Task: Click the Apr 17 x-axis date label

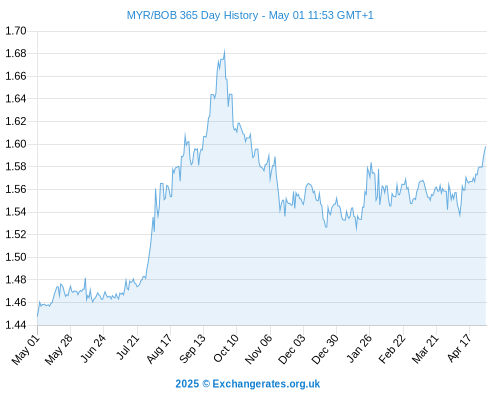Action: [459, 348]
